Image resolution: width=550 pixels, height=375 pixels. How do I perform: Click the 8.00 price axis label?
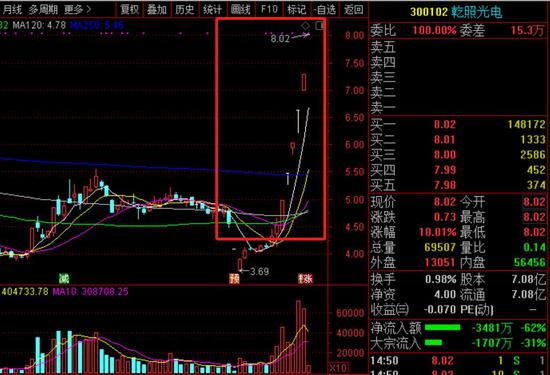point(354,35)
